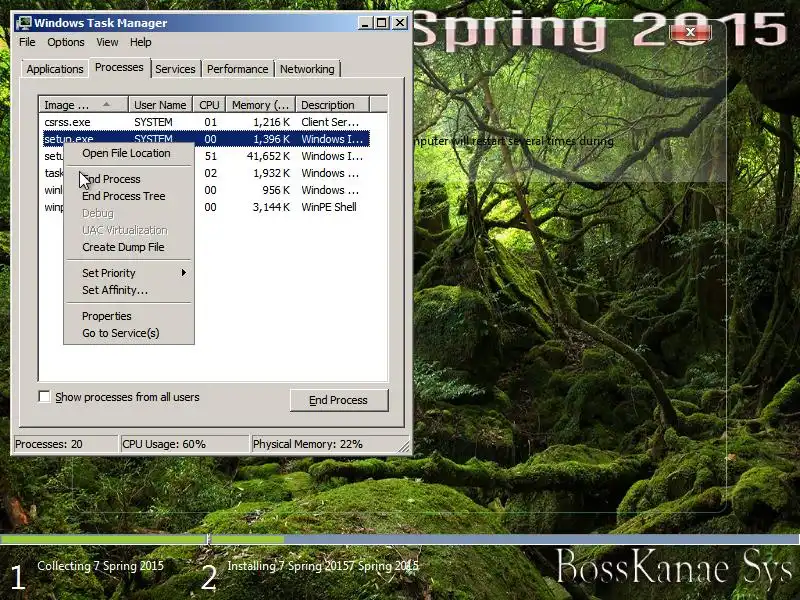
Task: Select the highlighted setup.exe SYSTEM row
Action: tap(206, 139)
